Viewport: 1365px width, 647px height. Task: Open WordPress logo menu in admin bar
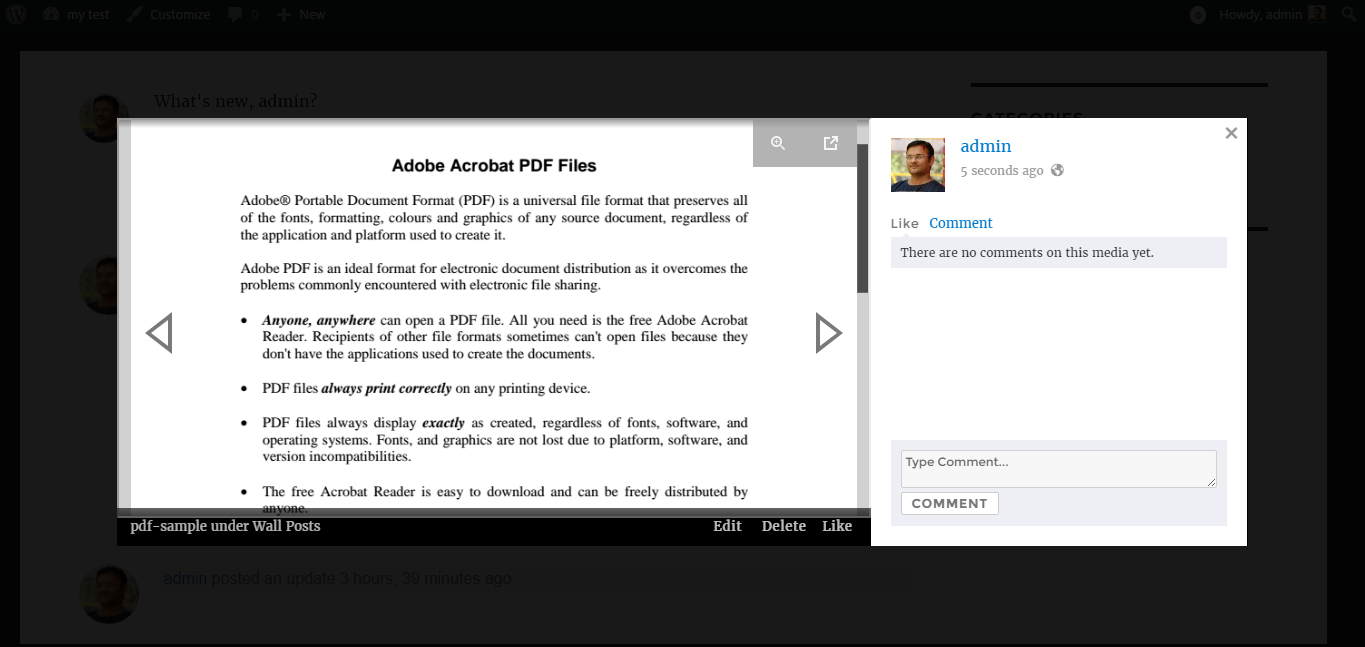click(x=17, y=14)
